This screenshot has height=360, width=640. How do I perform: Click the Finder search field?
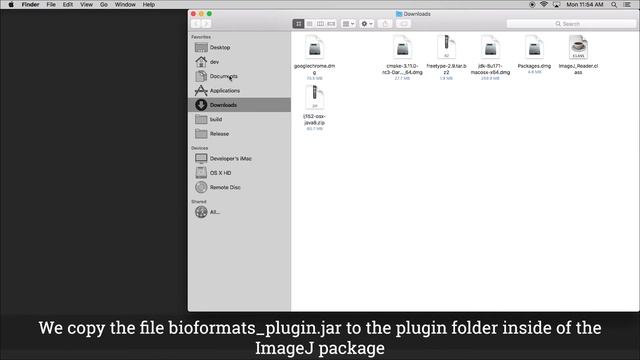[571, 24]
